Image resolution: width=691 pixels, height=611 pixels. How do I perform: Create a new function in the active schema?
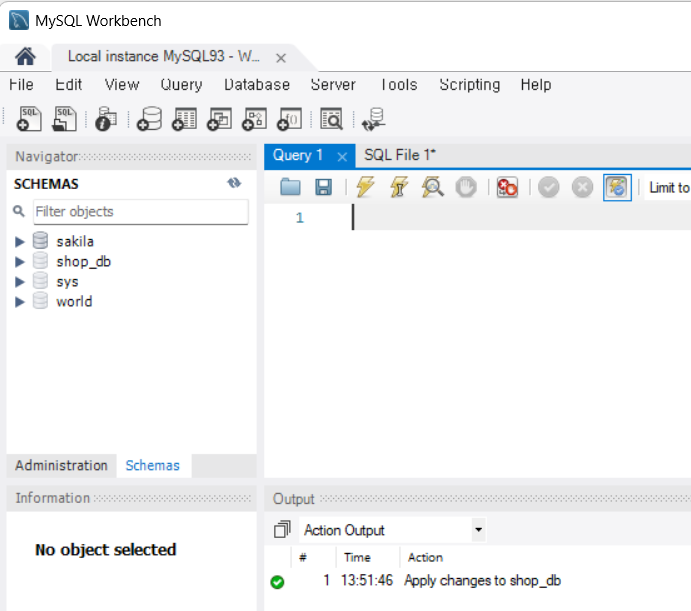click(x=290, y=119)
